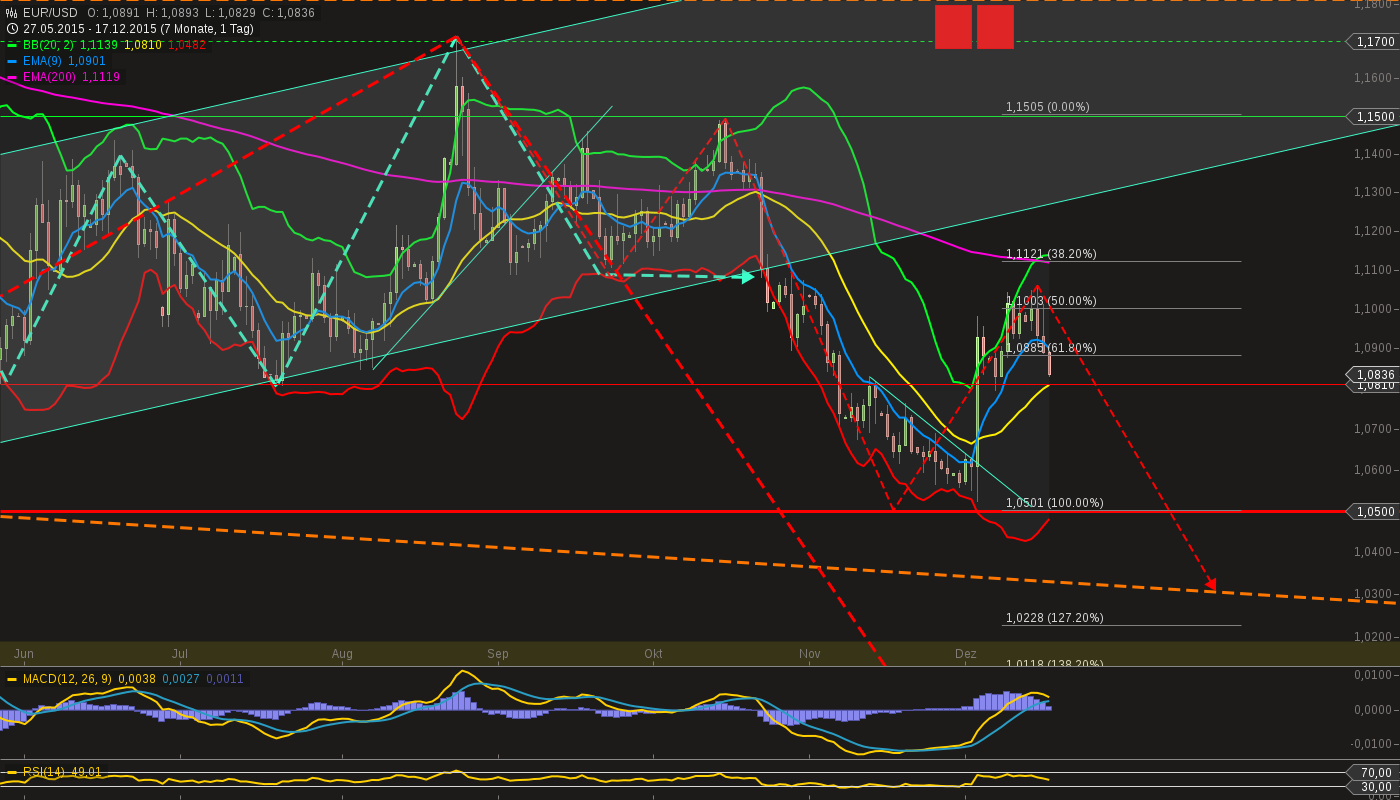Click the upper Bollinger value 1,1139
The height and width of the screenshot is (800, 1400).
click(x=99, y=45)
